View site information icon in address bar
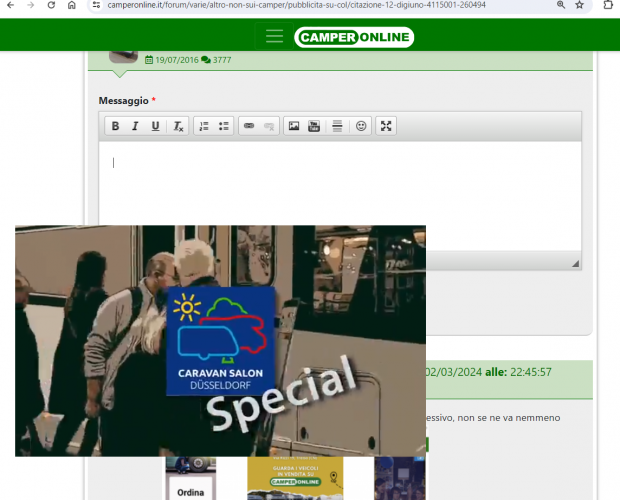 (96, 5)
